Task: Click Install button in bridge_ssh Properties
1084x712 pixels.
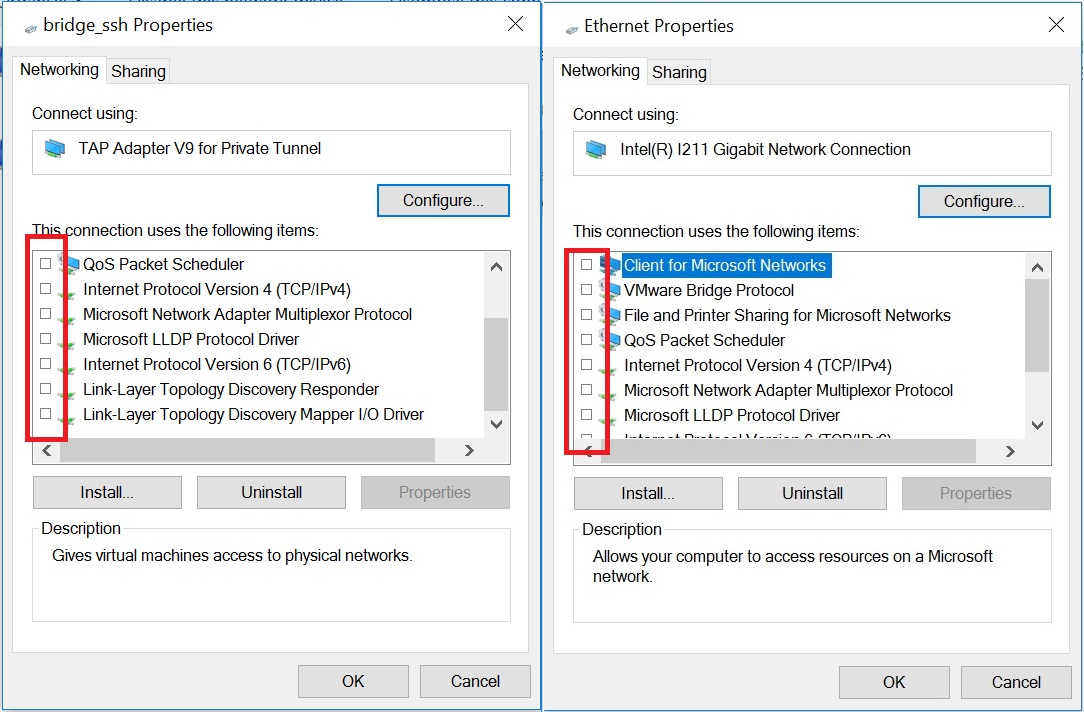Action: (x=107, y=492)
